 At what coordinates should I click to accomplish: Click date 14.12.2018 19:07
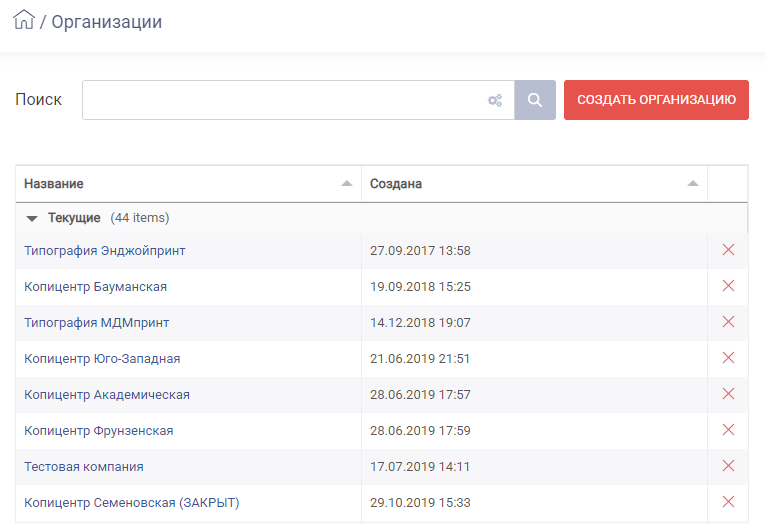(x=420, y=323)
